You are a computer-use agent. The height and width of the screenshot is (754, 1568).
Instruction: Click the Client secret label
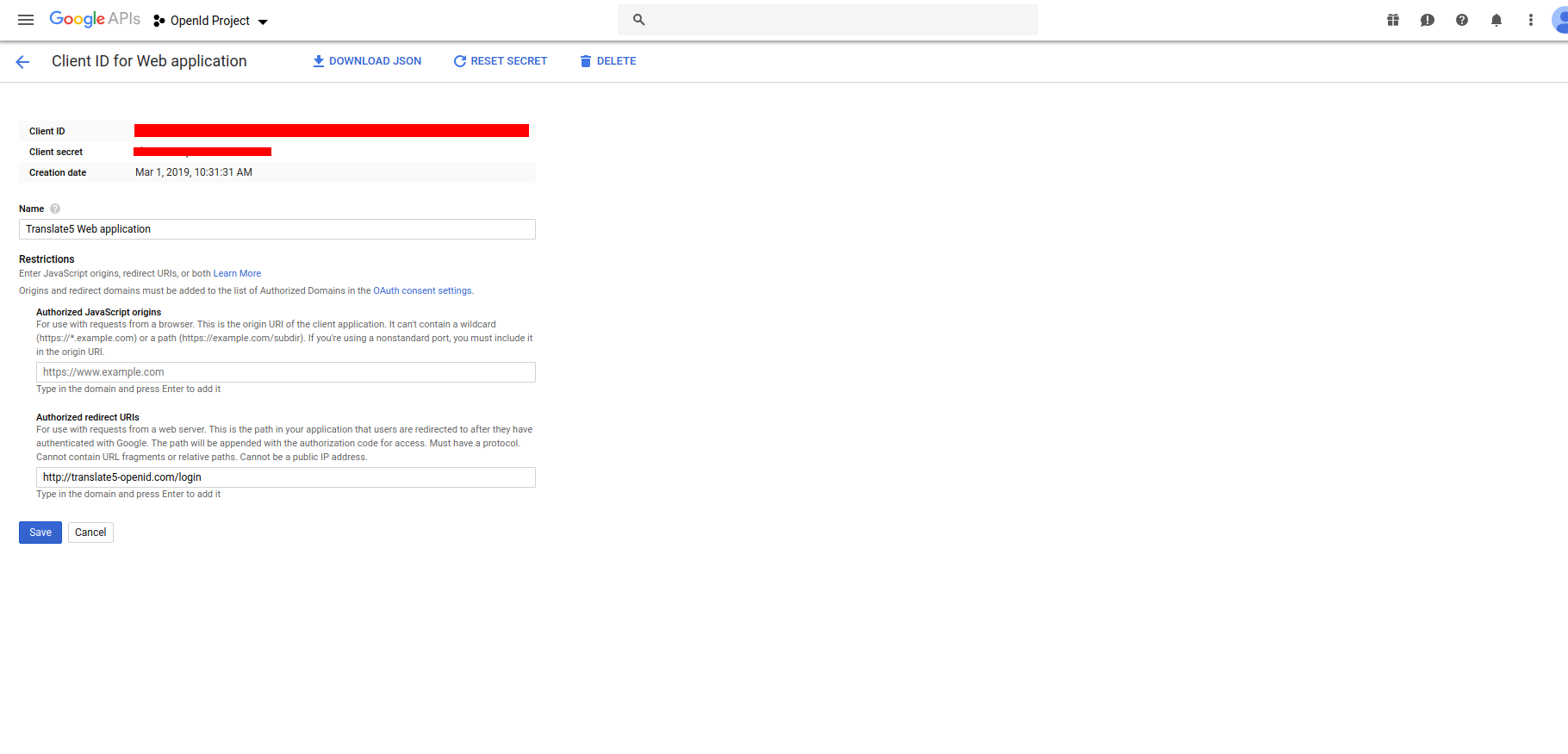click(56, 152)
